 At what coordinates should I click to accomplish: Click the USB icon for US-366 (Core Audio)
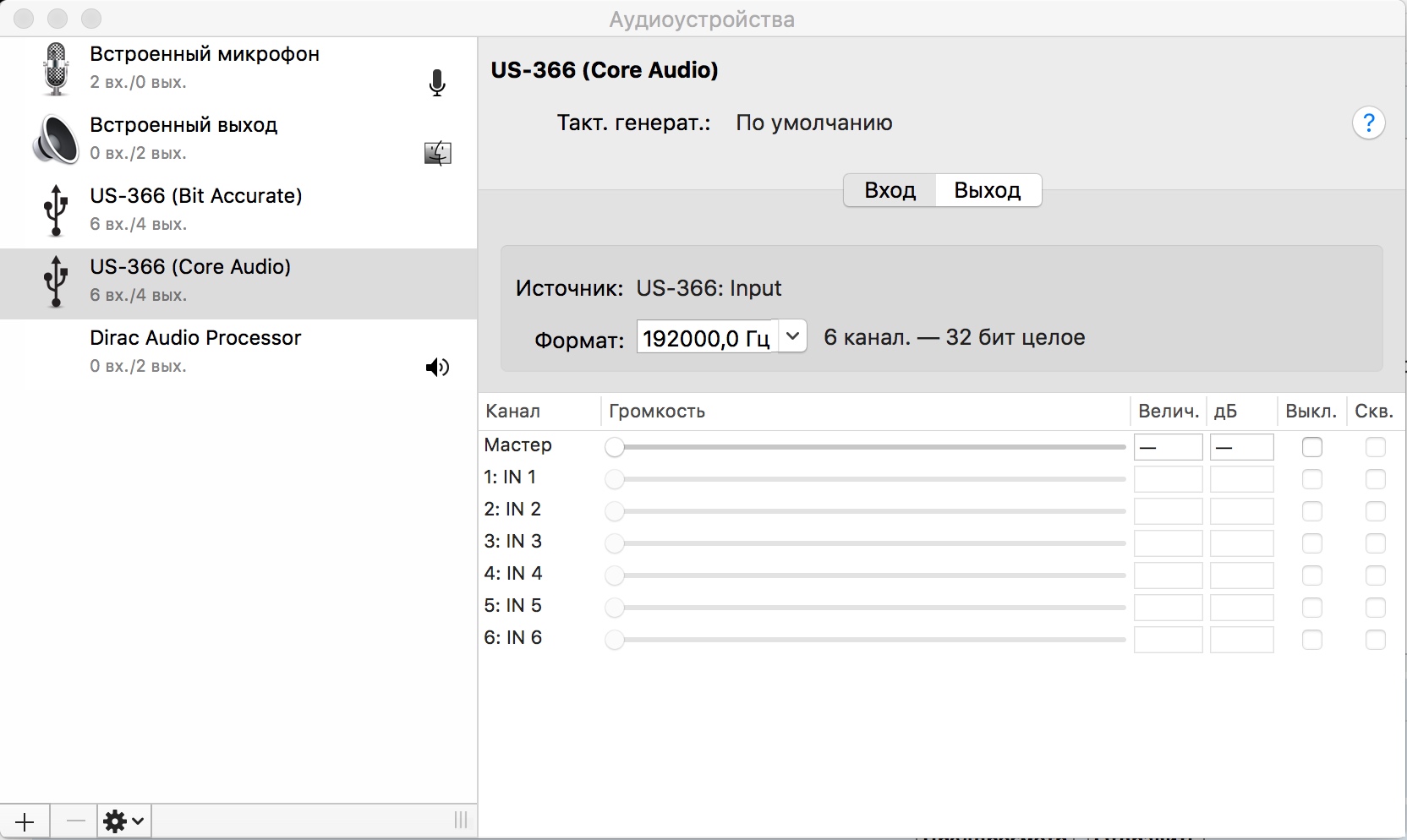(x=56, y=281)
